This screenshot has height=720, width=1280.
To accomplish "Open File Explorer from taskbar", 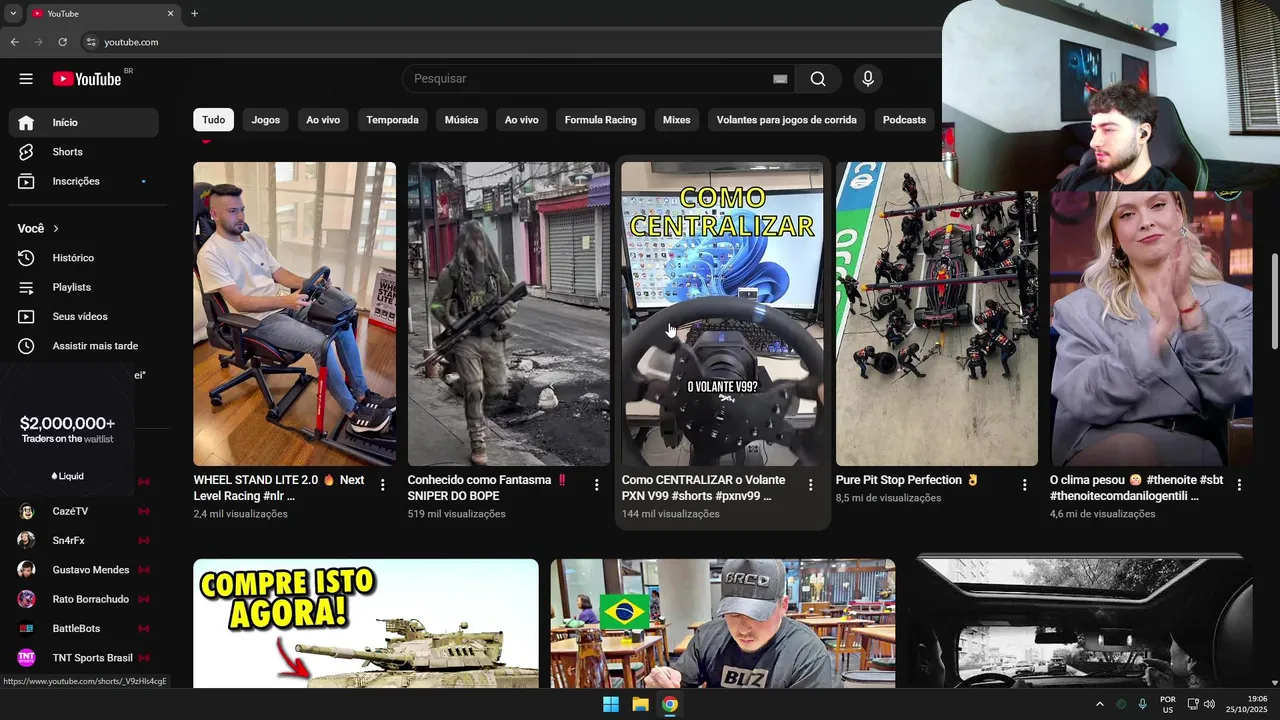I will pyautogui.click(x=640, y=704).
